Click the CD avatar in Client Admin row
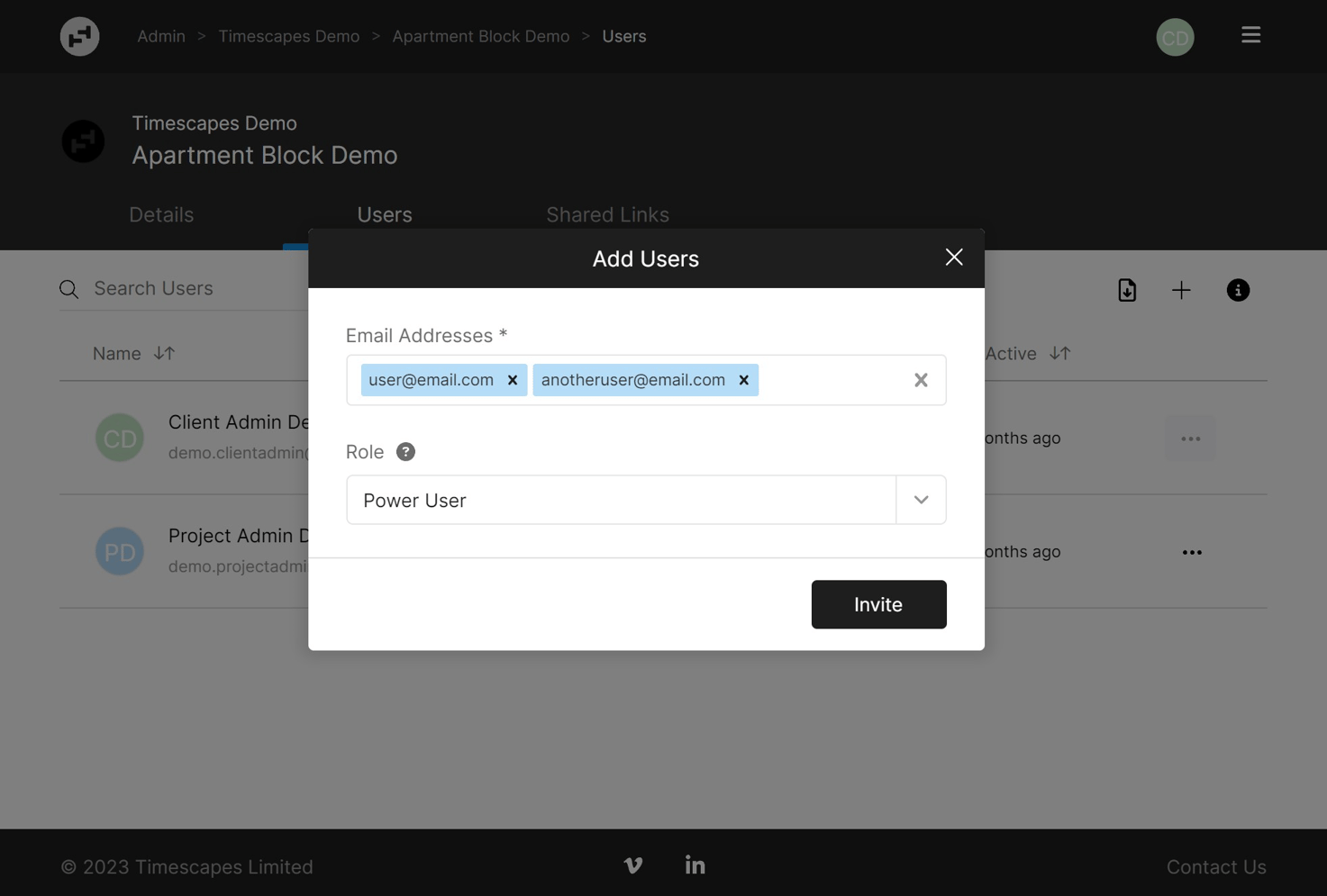The width and height of the screenshot is (1327, 896). [x=120, y=438]
